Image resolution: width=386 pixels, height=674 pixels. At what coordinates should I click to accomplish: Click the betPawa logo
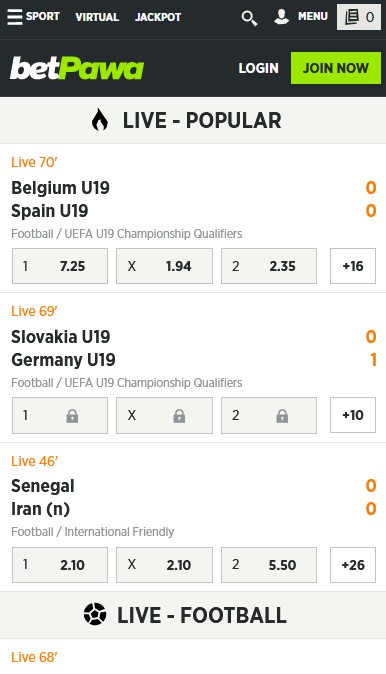click(77, 68)
